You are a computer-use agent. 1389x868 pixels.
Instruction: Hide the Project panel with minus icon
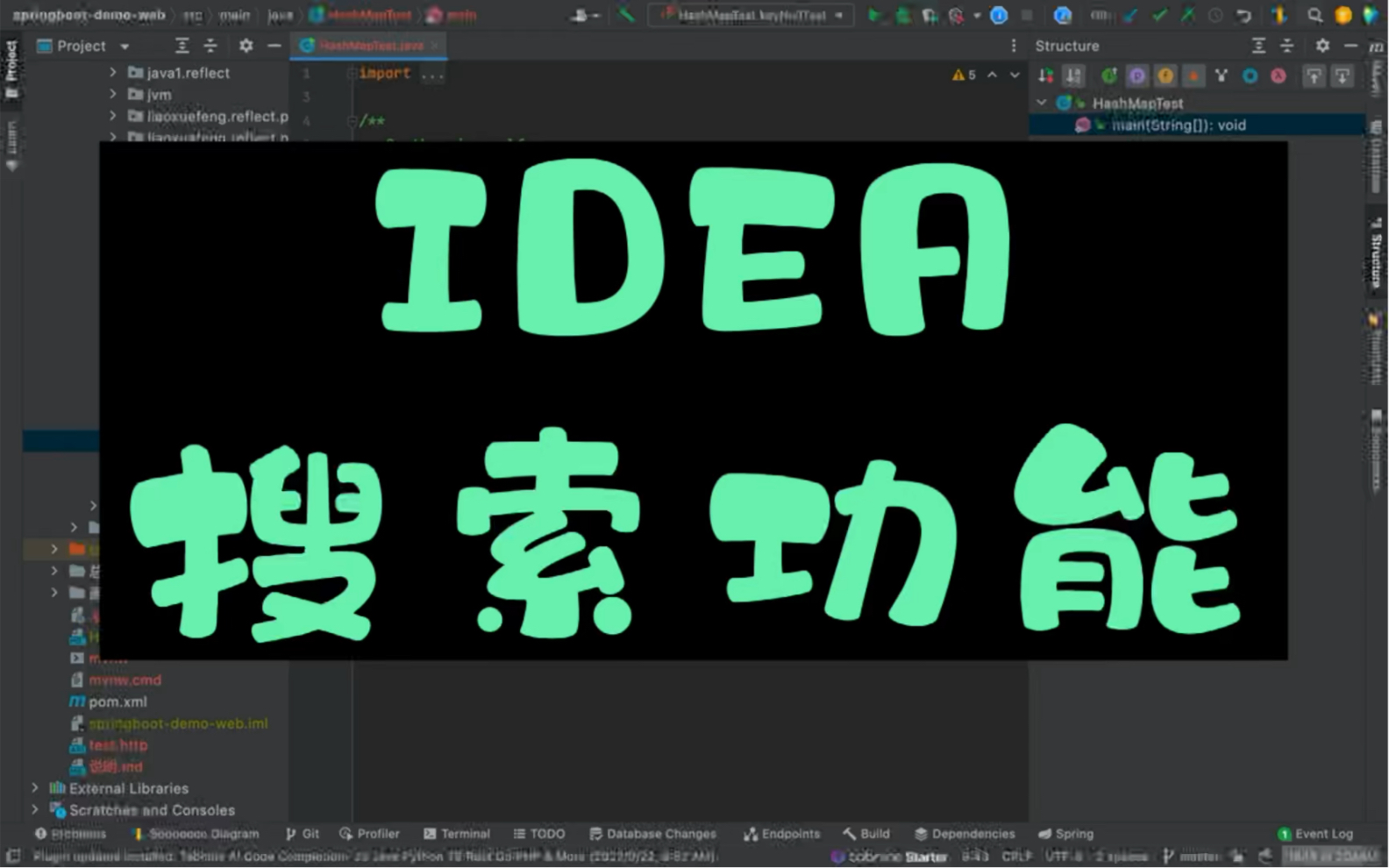tap(274, 46)
